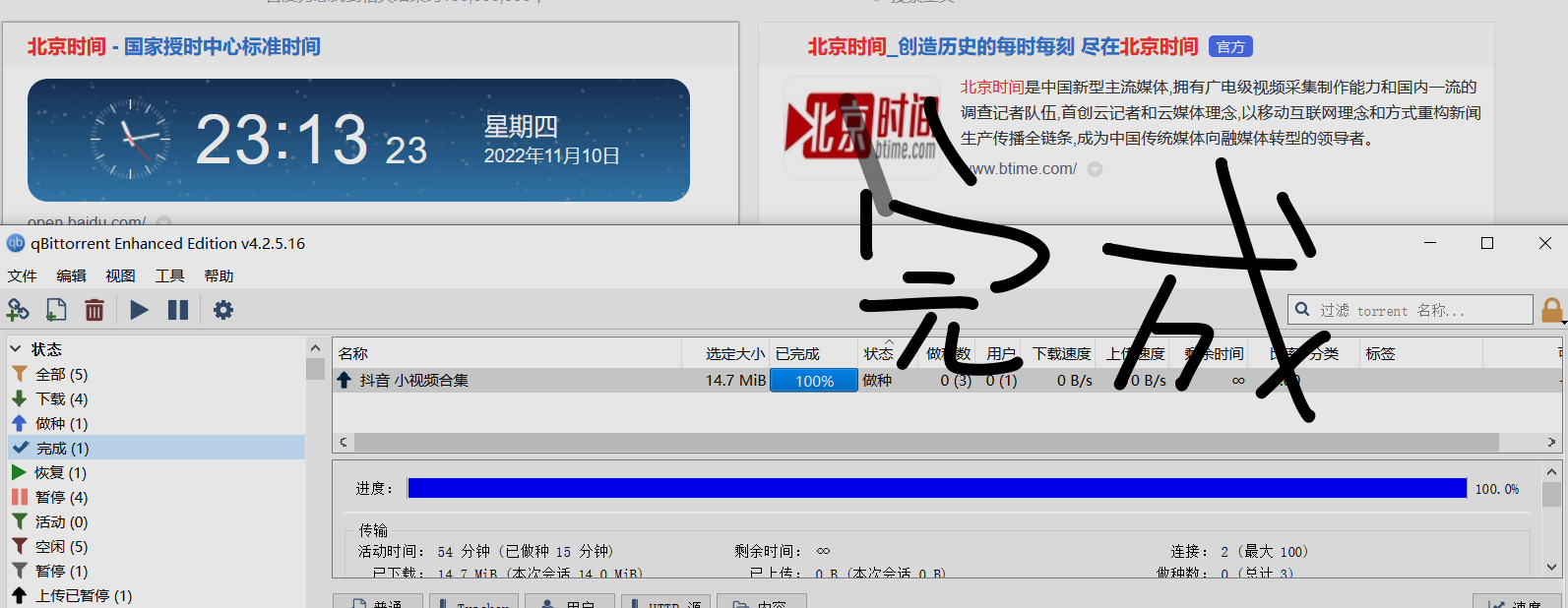Click the round arrow icon after www.btime.com/
1568x608 pixels.
[1095, 169]
